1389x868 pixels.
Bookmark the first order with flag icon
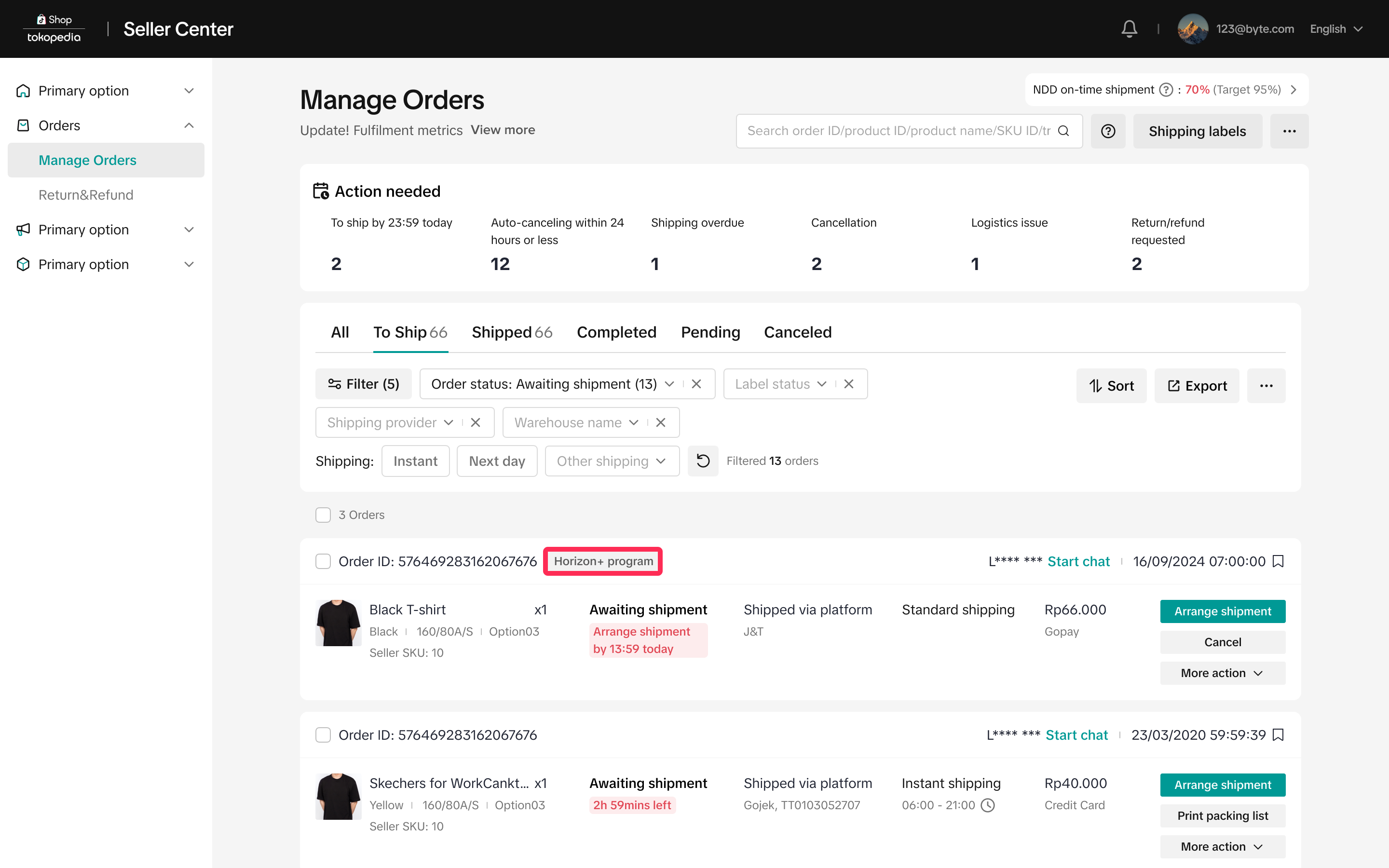pos(1278,561)
